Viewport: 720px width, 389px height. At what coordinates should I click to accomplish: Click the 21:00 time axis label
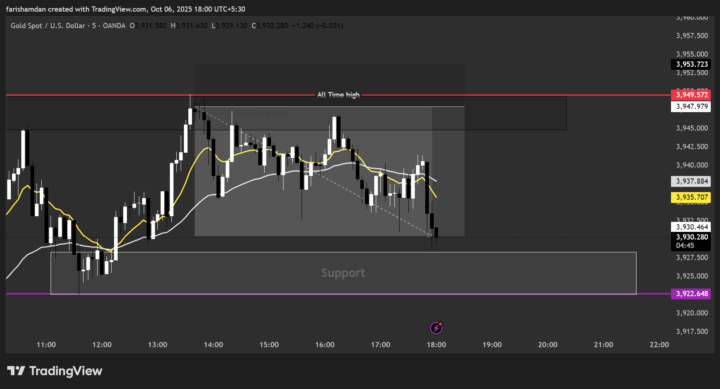603,344
